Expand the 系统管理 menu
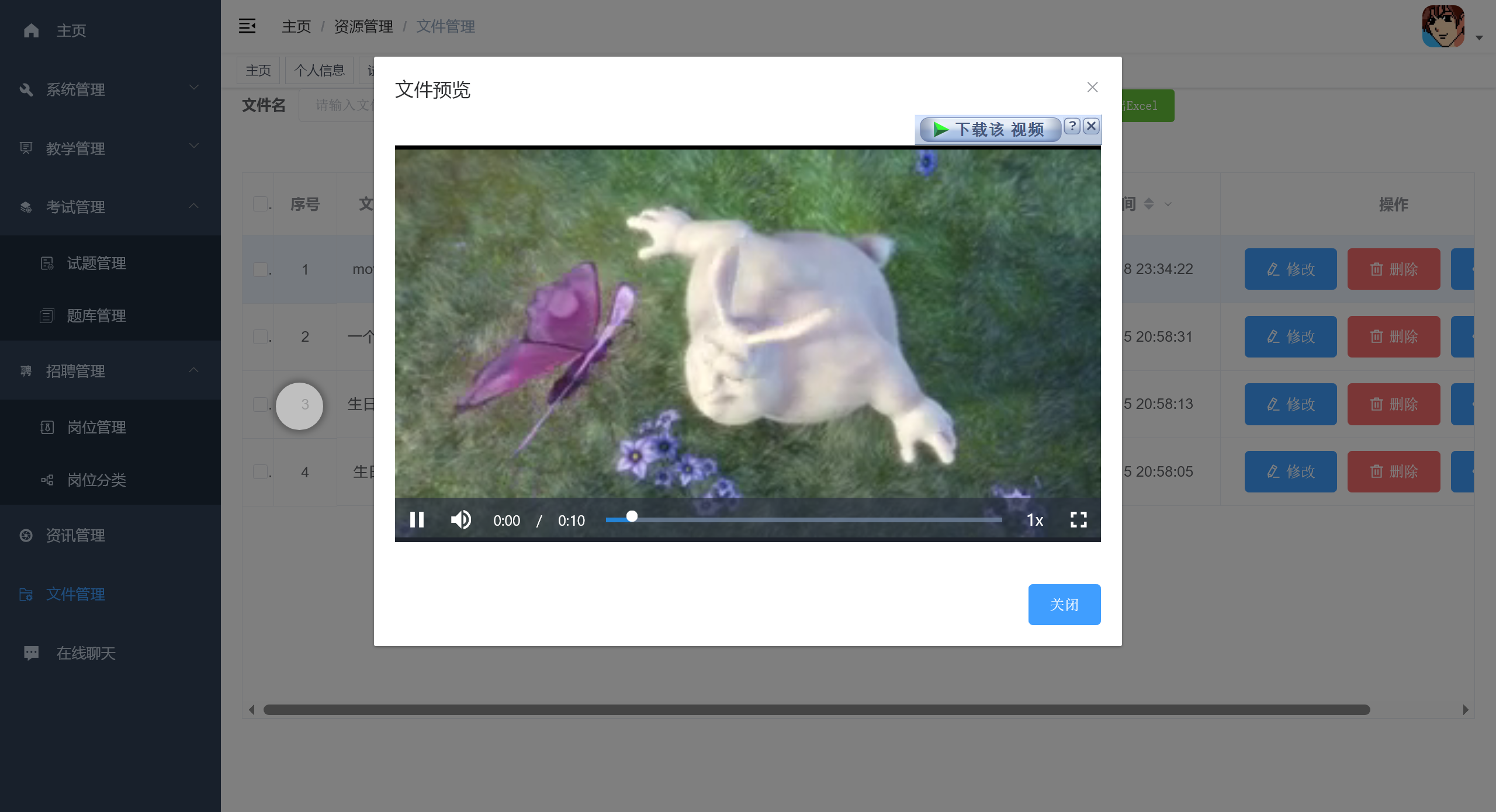Screen dimensions: 1496x812 (110, 89)
